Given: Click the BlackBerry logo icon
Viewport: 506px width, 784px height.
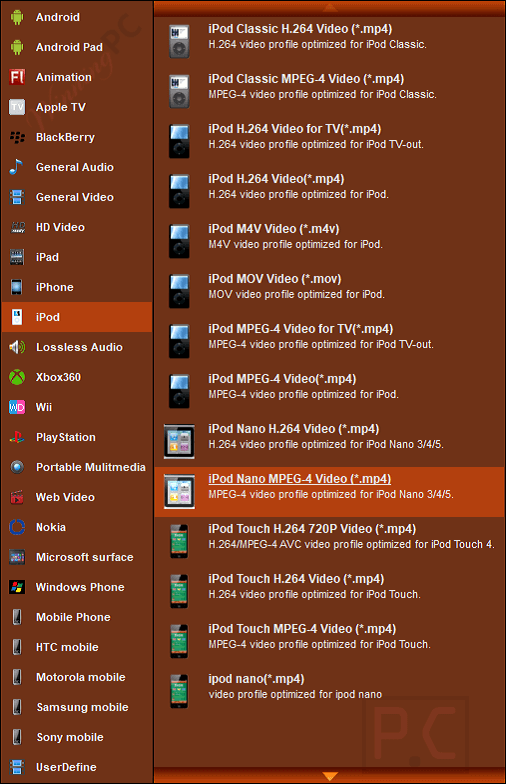Looking at the screenshot, I should (17, 137).
